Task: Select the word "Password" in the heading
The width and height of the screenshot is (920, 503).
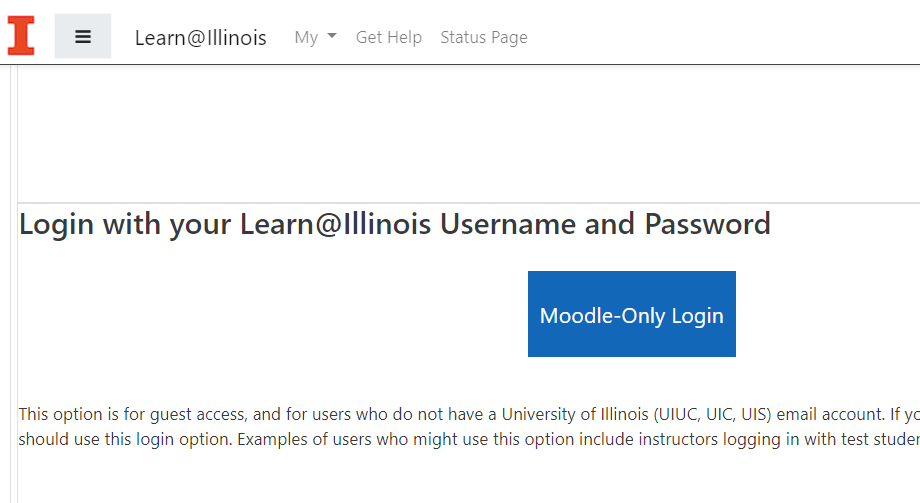Action: pos(707,224)
